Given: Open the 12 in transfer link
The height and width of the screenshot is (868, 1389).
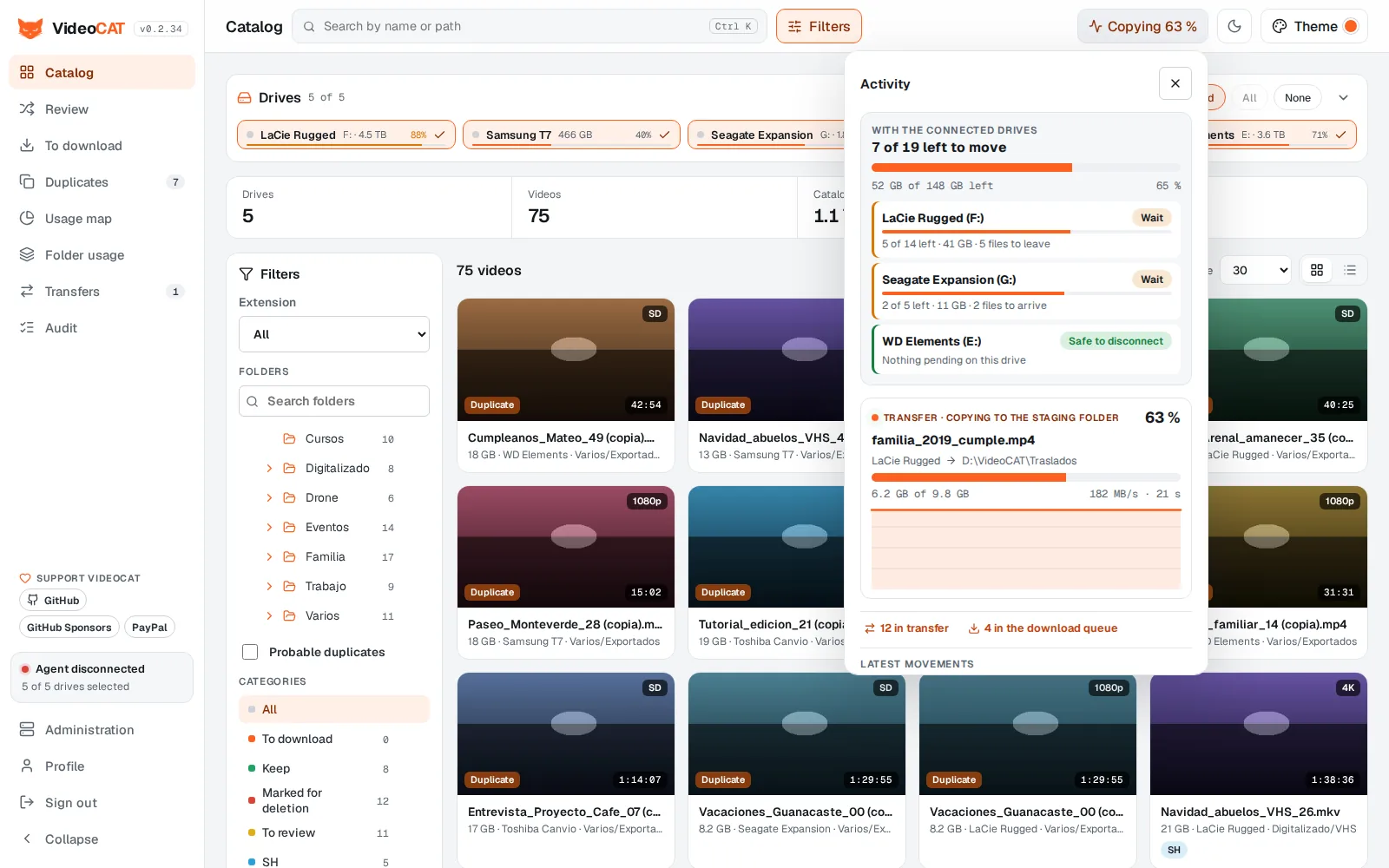Looking at the screenshot, I should coord(906,628).
